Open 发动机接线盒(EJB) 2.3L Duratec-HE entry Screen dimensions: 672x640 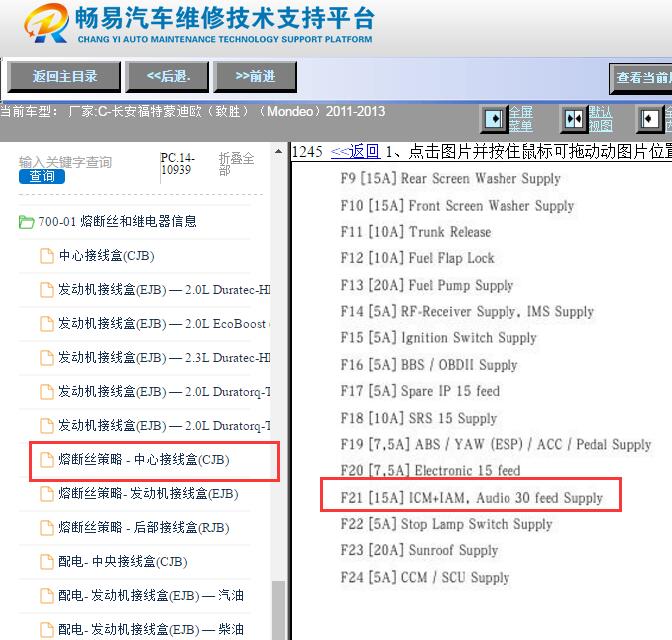[164, 358]
